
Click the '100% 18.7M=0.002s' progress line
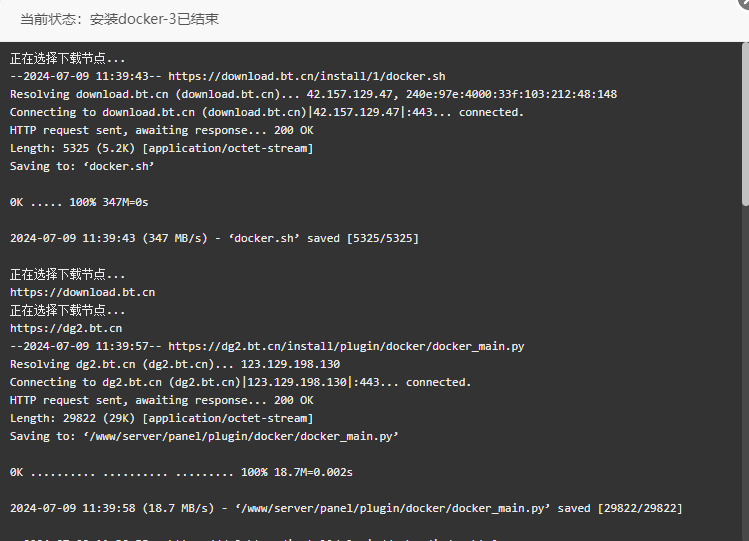coord(181,472)
